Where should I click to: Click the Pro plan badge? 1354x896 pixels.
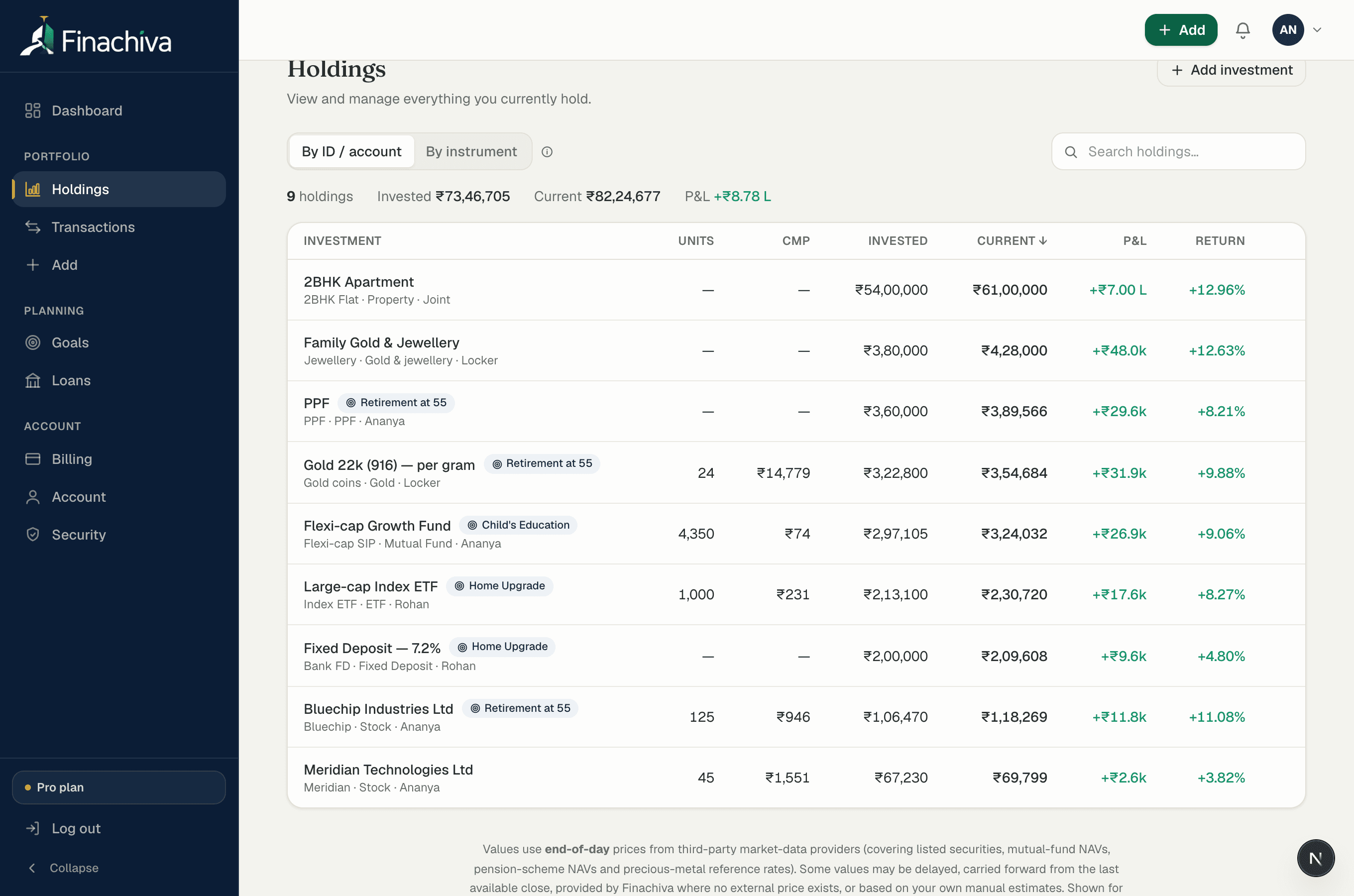click(x=119, y=787)
